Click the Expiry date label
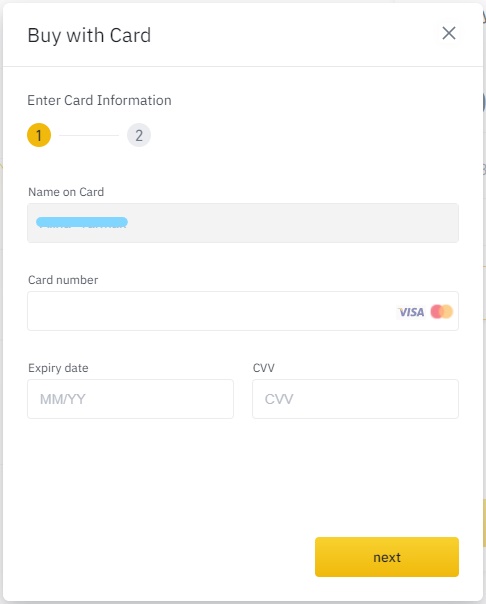 tap(58, 368)
